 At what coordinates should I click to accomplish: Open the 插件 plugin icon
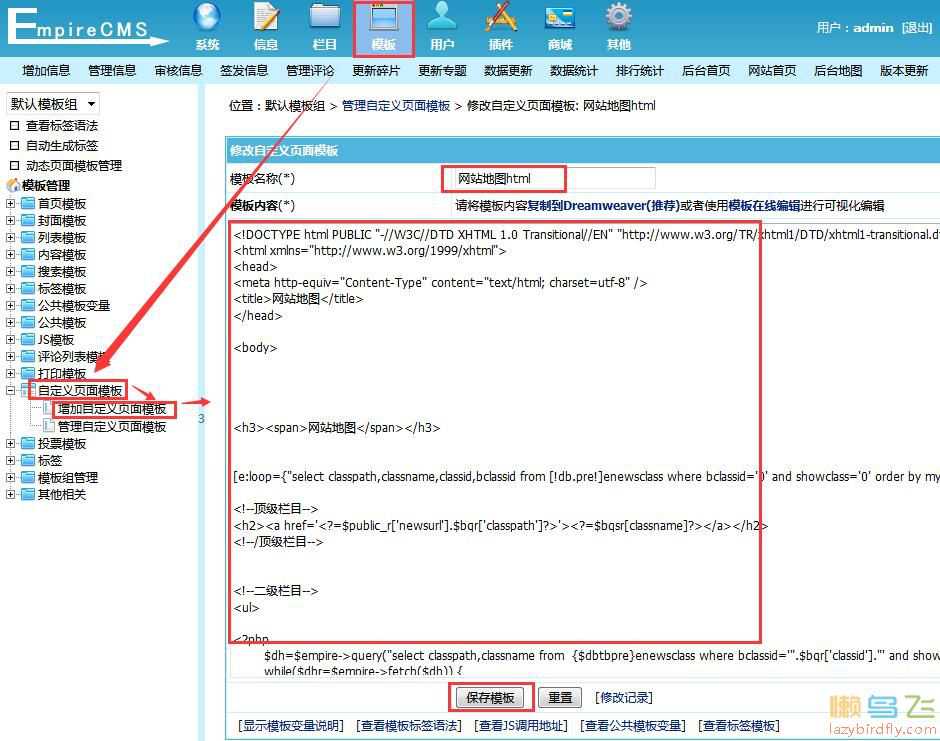tap(501, 18)
